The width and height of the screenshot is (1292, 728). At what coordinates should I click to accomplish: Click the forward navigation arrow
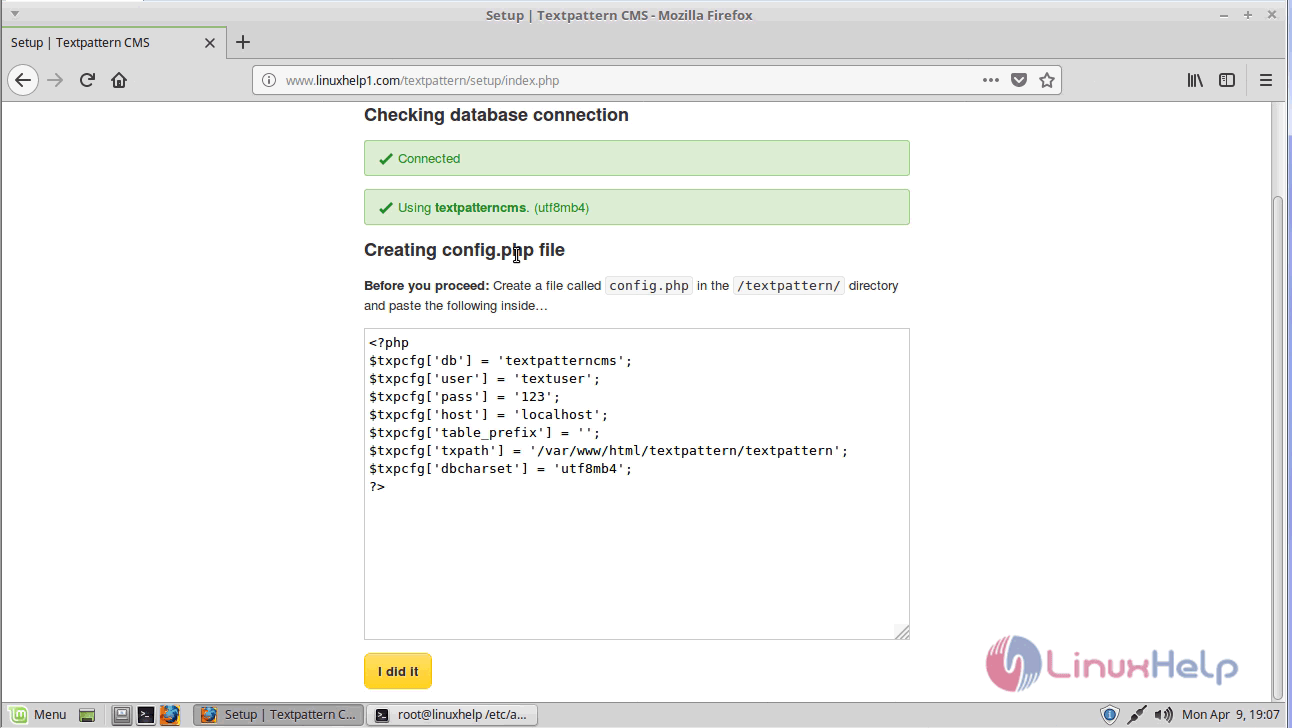coord(55,80)
